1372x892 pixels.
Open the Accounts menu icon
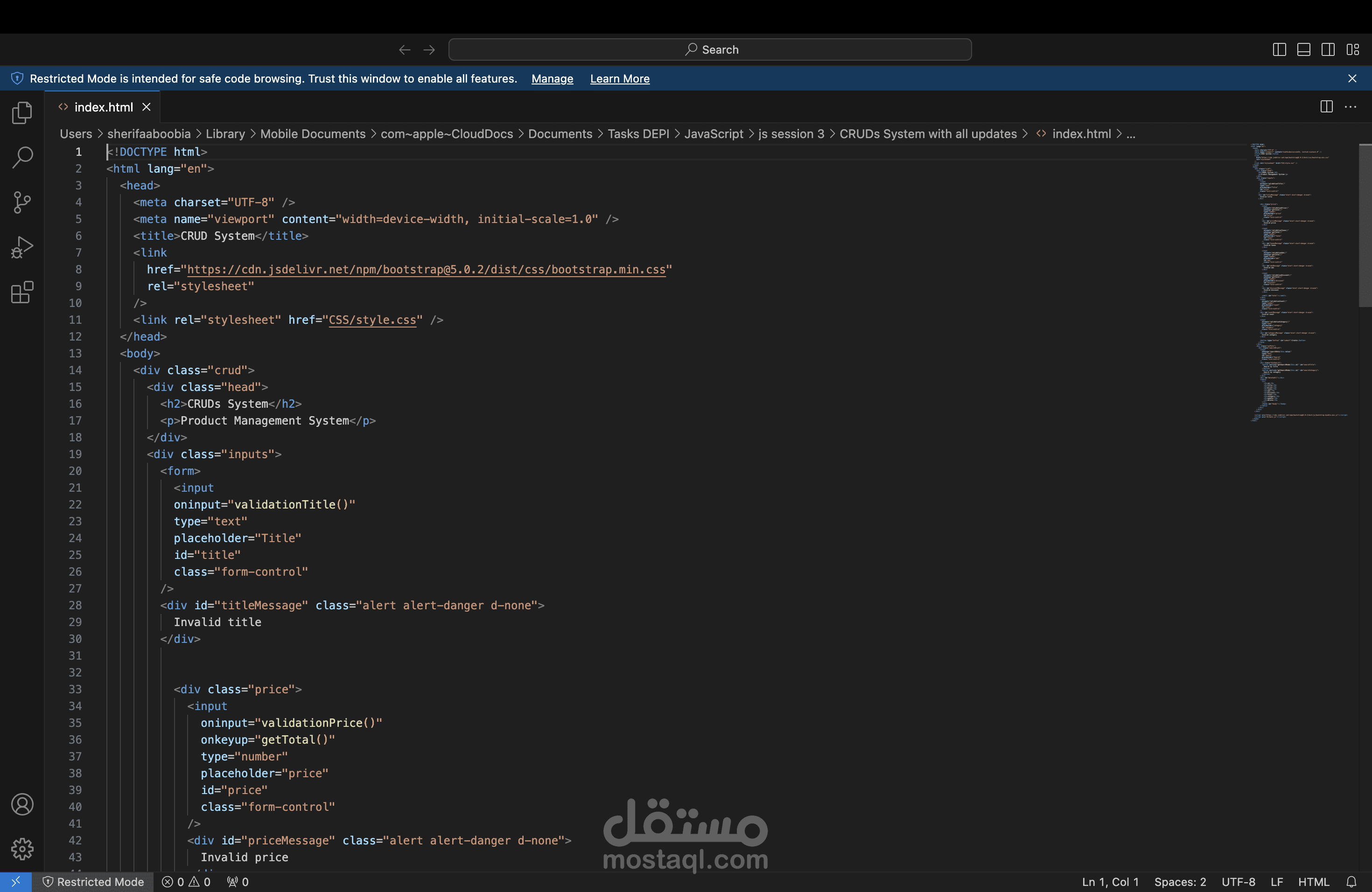22,804
